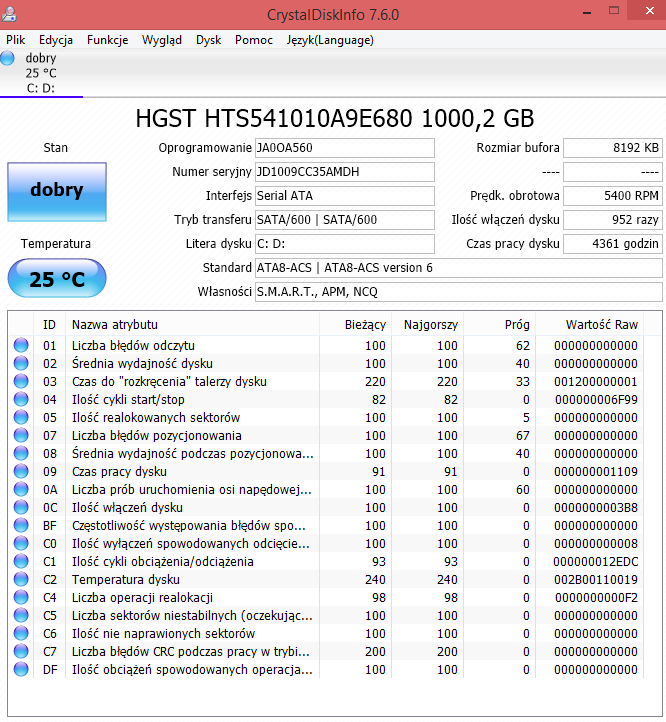The height and width of the screenshot is (722, 666).
Task: Click status icon for attribute 05
Action: pos(21,417)
